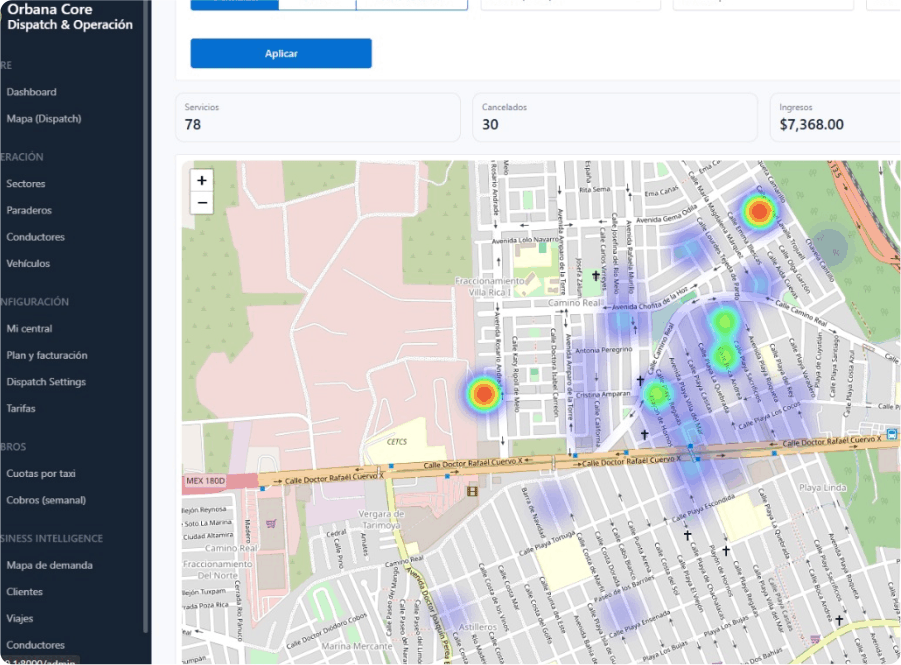Image resolution: width=901 pixels, height=665 pixels.
Task: Zoom in on the demand map
Action: (202, 180)
